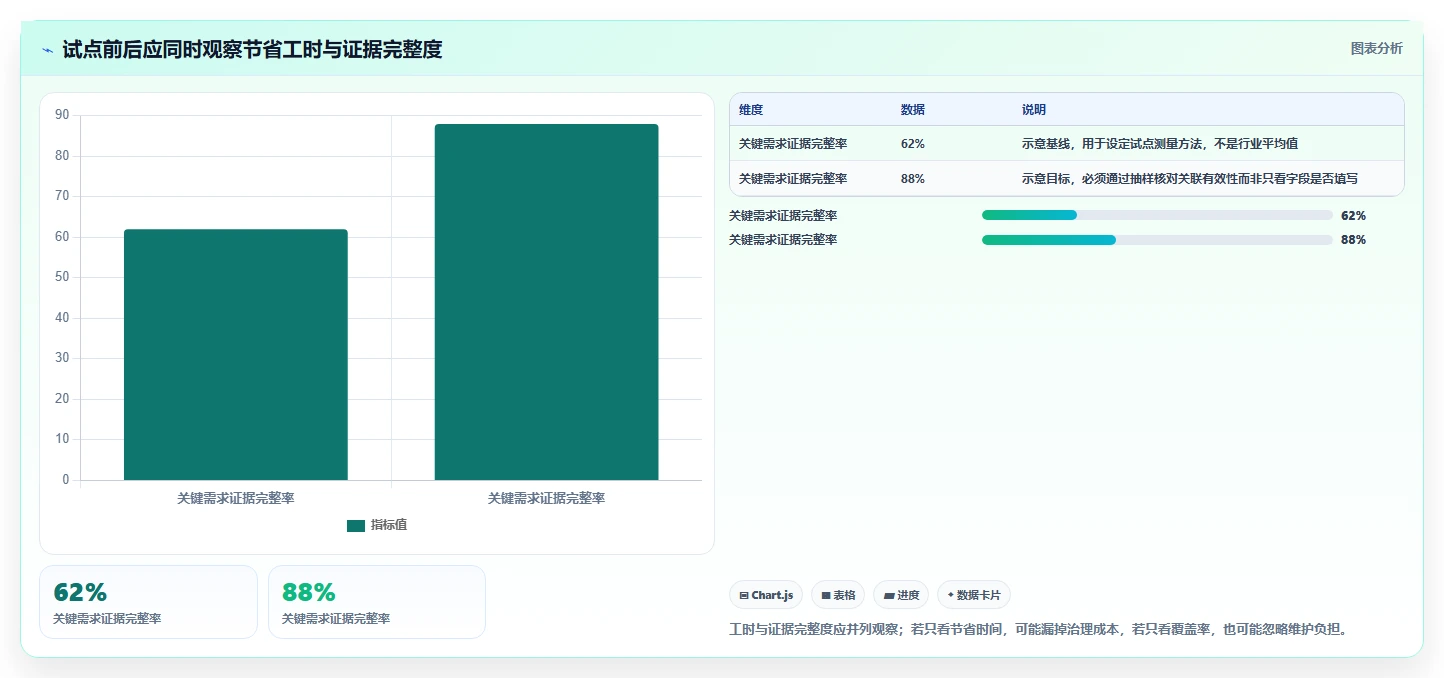This screenshot has height=678, width=1444.
Task: Open the 88% data card
Action: (x=377, y=602)
